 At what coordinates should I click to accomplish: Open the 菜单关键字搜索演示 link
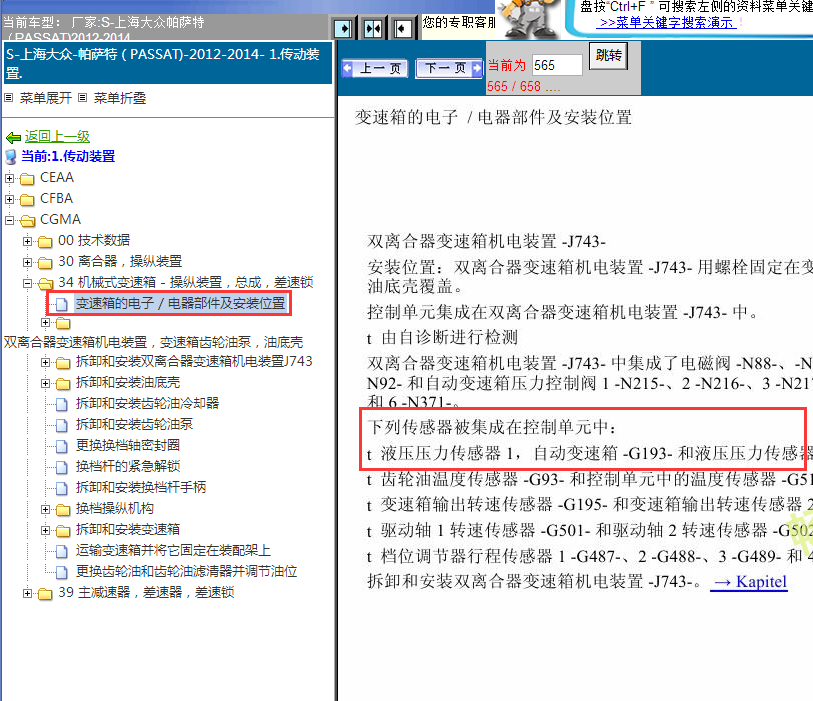(666, 23)
